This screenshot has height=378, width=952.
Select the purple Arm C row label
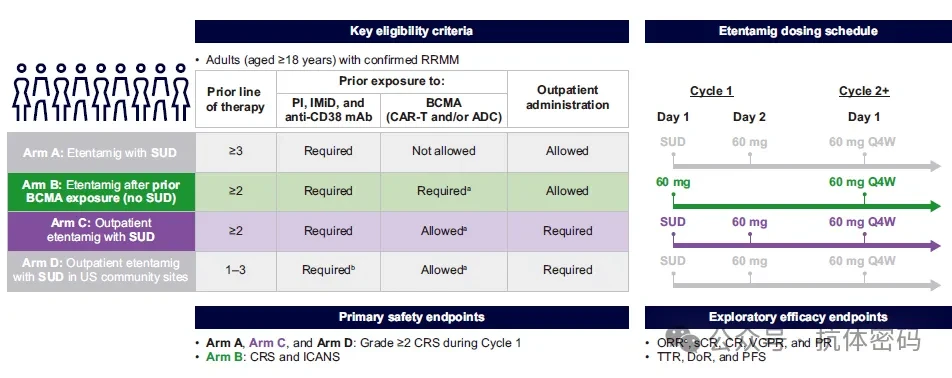(x=101, y=231)
